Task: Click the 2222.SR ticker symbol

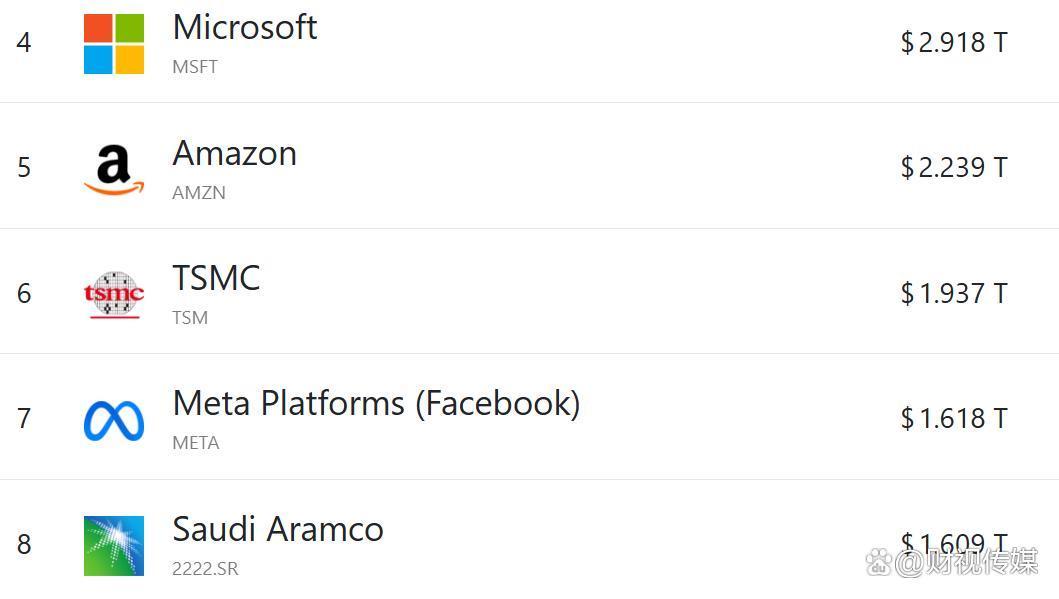Action: coord(205,569)
